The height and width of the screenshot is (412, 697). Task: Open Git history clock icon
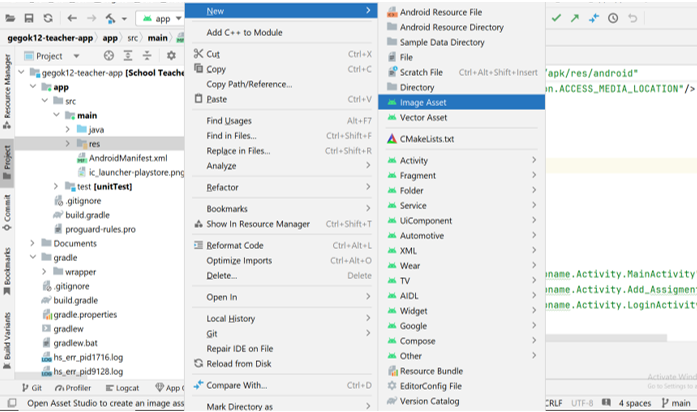[612, 18]
